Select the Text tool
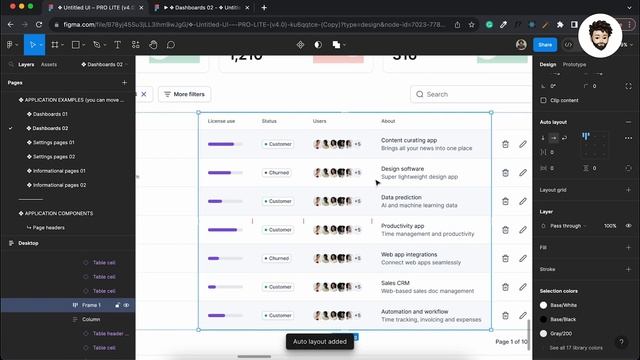This screenshot has width=640, height=360. (118, 45)
